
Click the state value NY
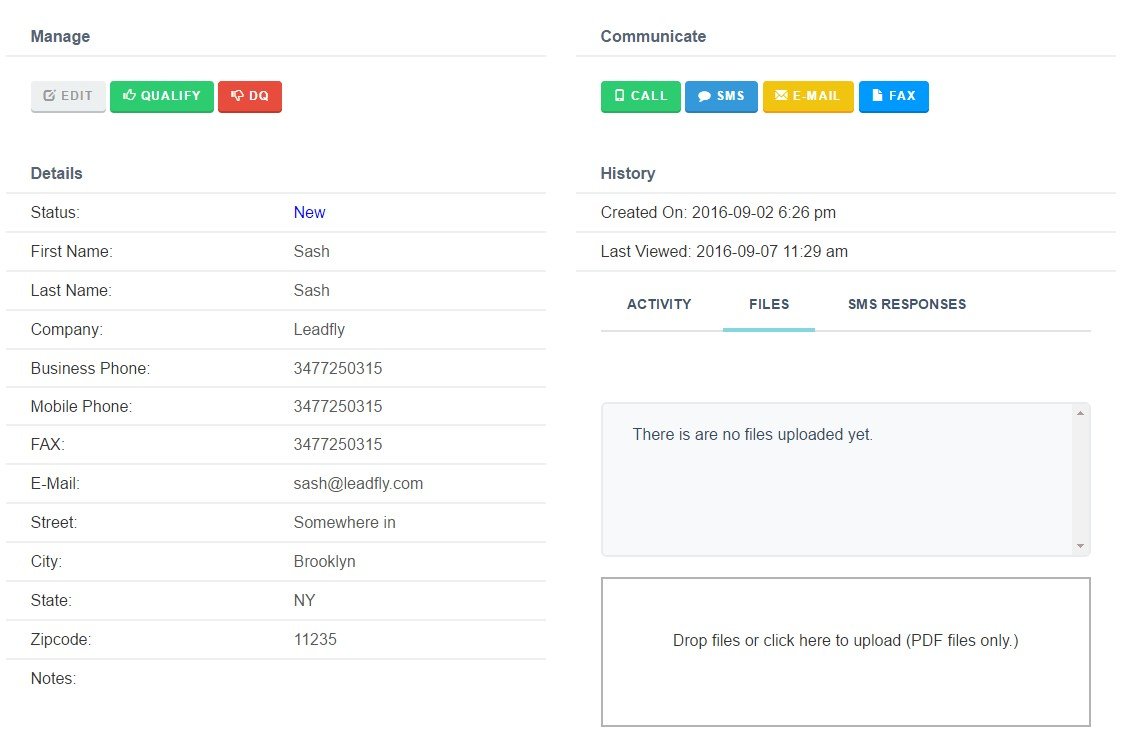pyautogui.click(x=304, y=601)
